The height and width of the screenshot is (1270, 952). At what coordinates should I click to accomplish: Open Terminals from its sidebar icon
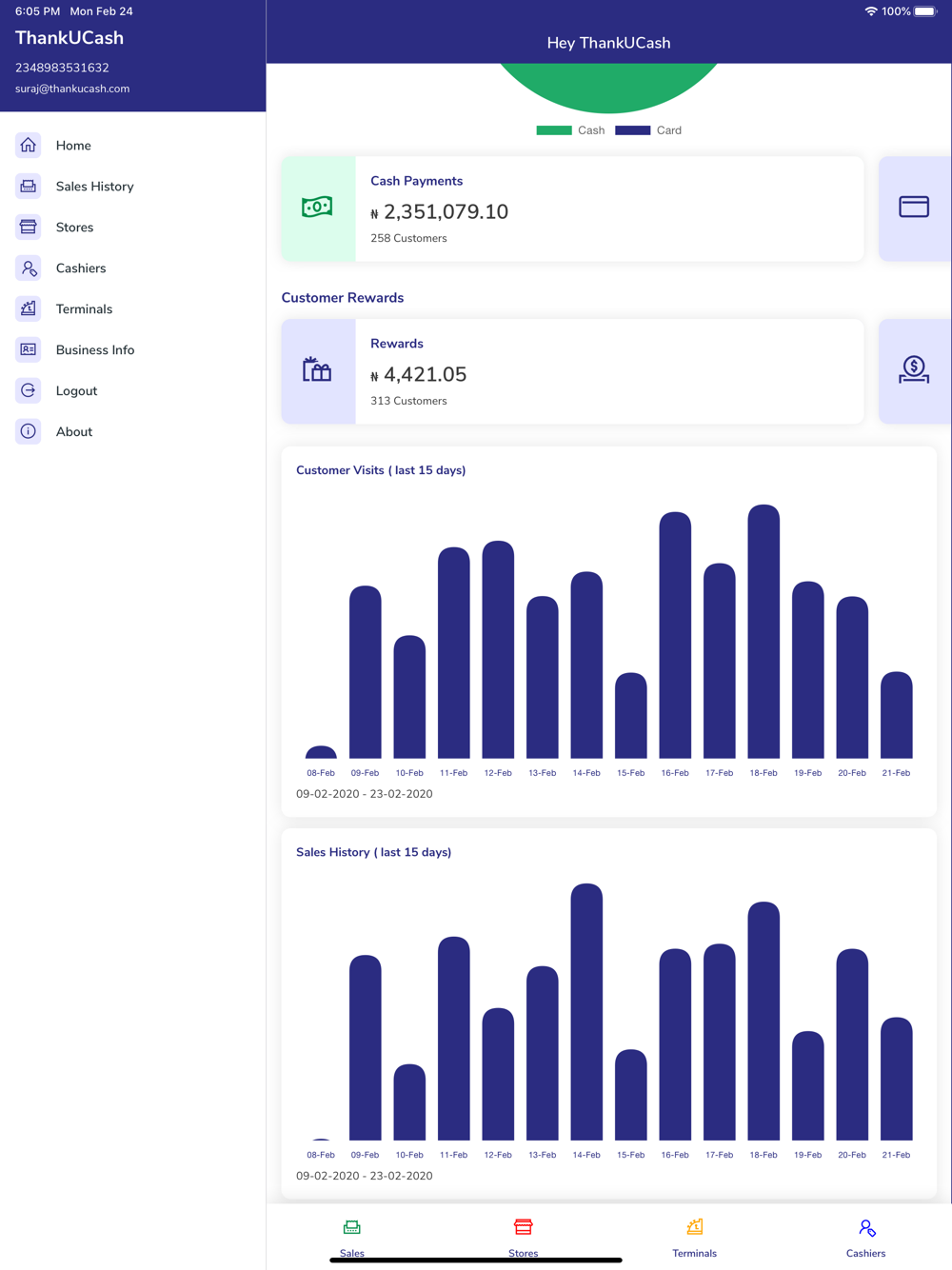point(29,308)
